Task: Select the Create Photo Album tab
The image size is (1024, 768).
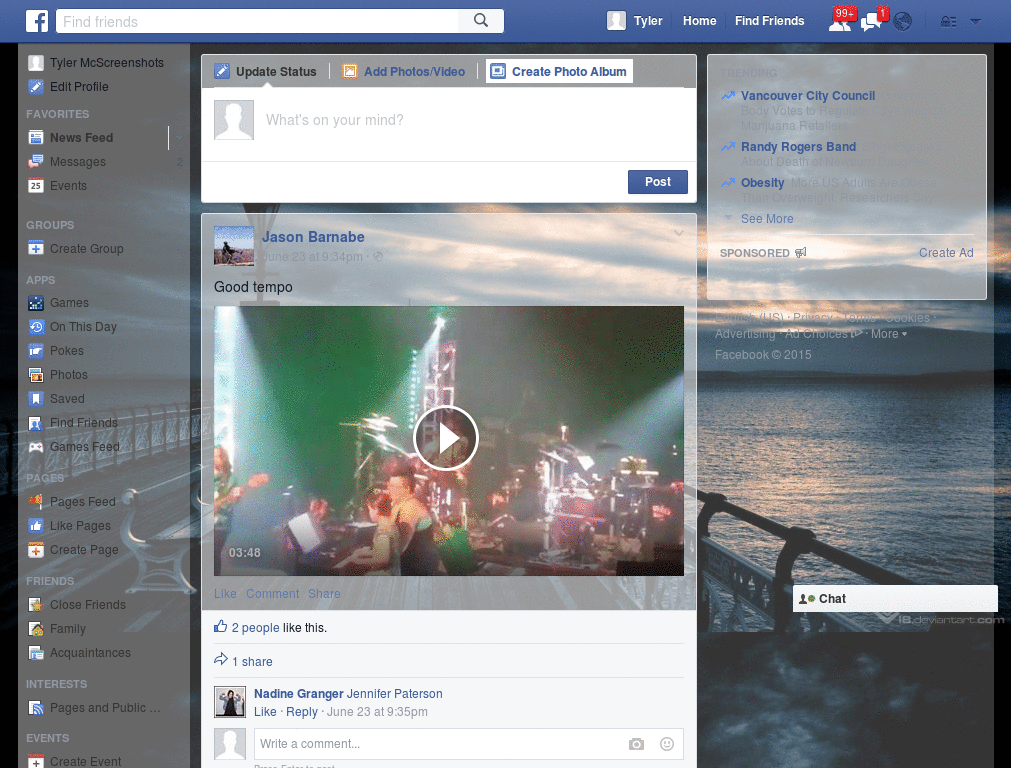Action: coord(560,71)
